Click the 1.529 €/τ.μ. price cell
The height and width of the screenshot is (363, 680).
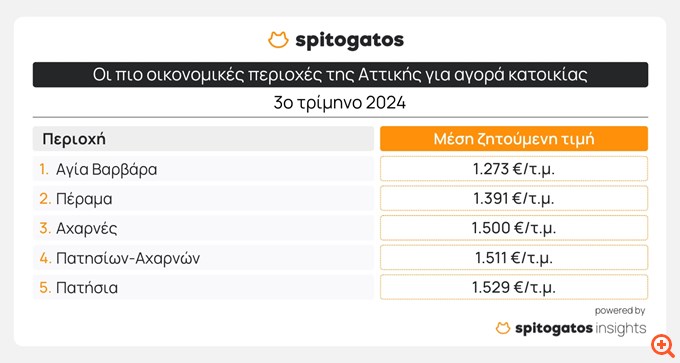(x=514, y=287)
